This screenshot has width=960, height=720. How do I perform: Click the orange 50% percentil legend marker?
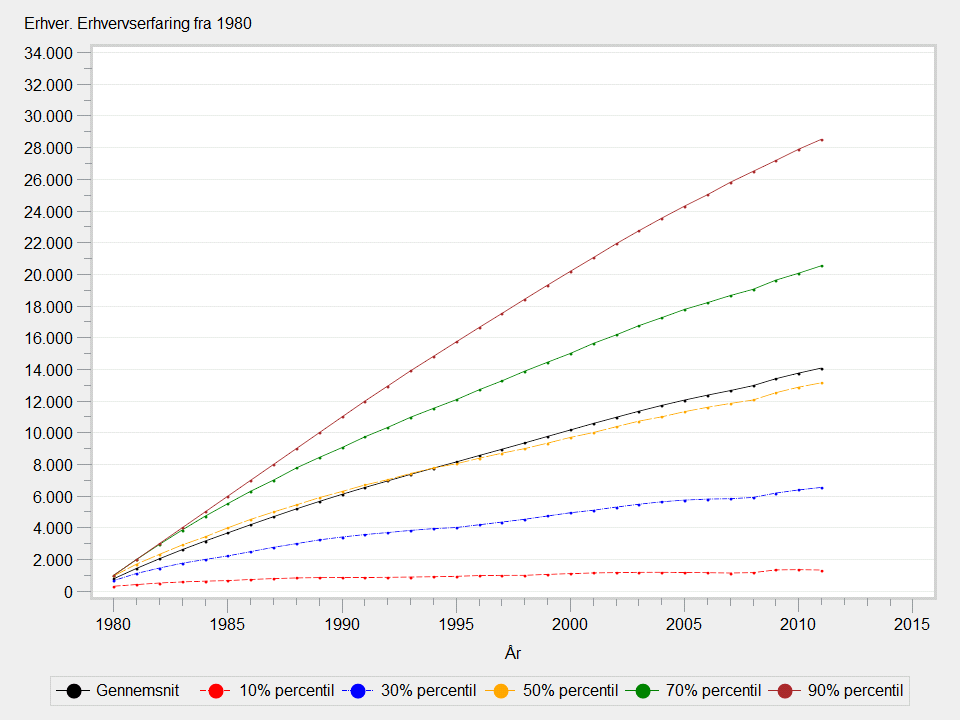(x=501, y=691)
